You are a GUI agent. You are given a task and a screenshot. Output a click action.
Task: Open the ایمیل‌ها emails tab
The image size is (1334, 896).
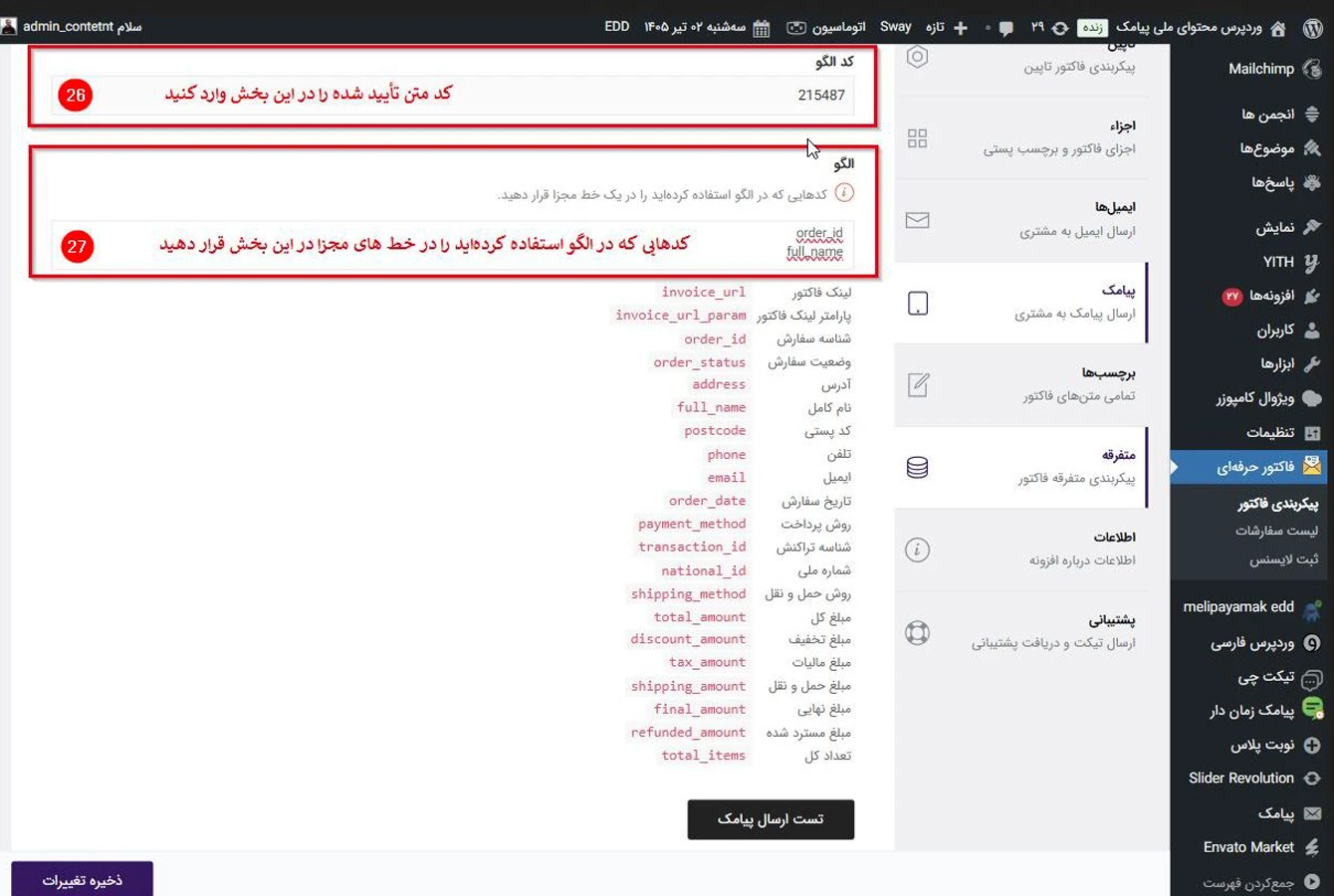click(x=1021, y=220)
